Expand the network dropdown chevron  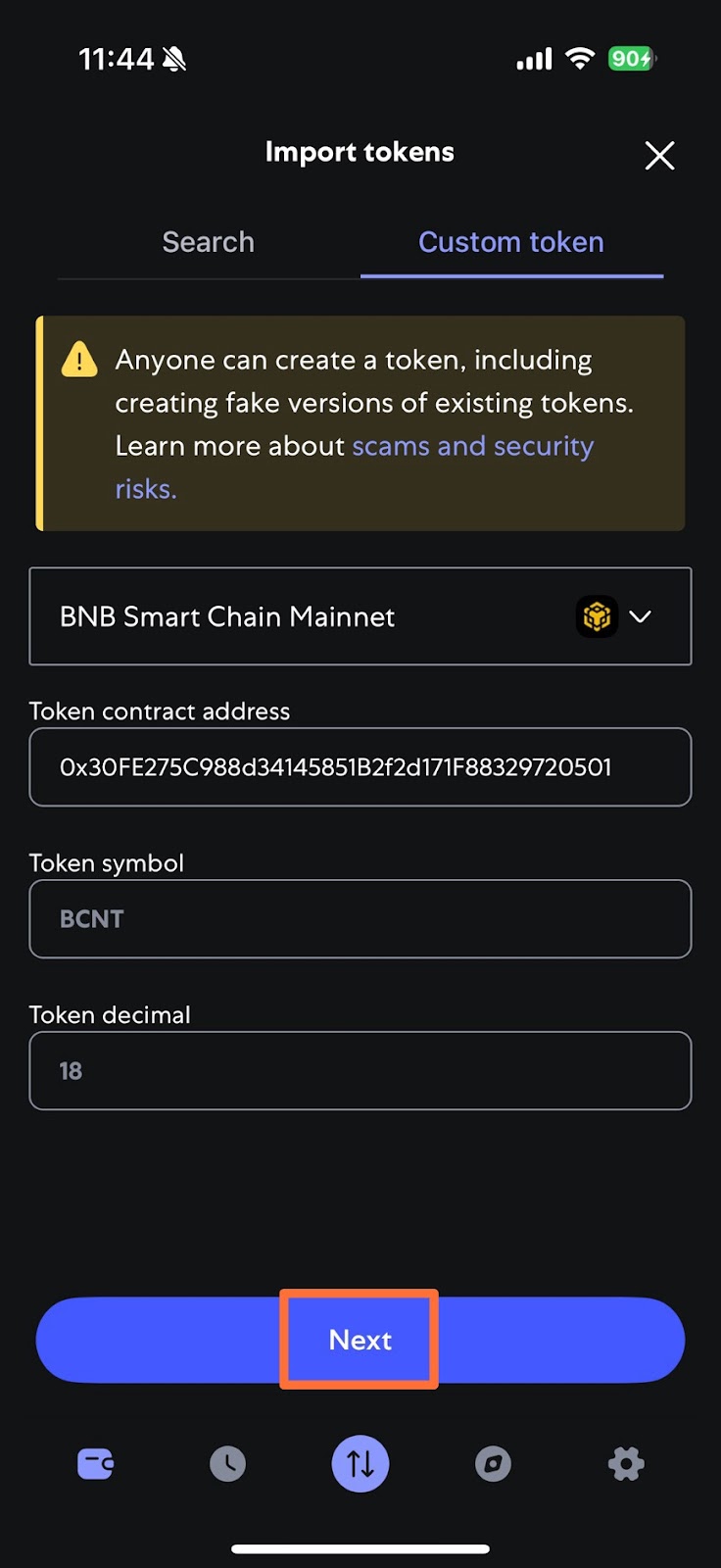pos(641,616)
